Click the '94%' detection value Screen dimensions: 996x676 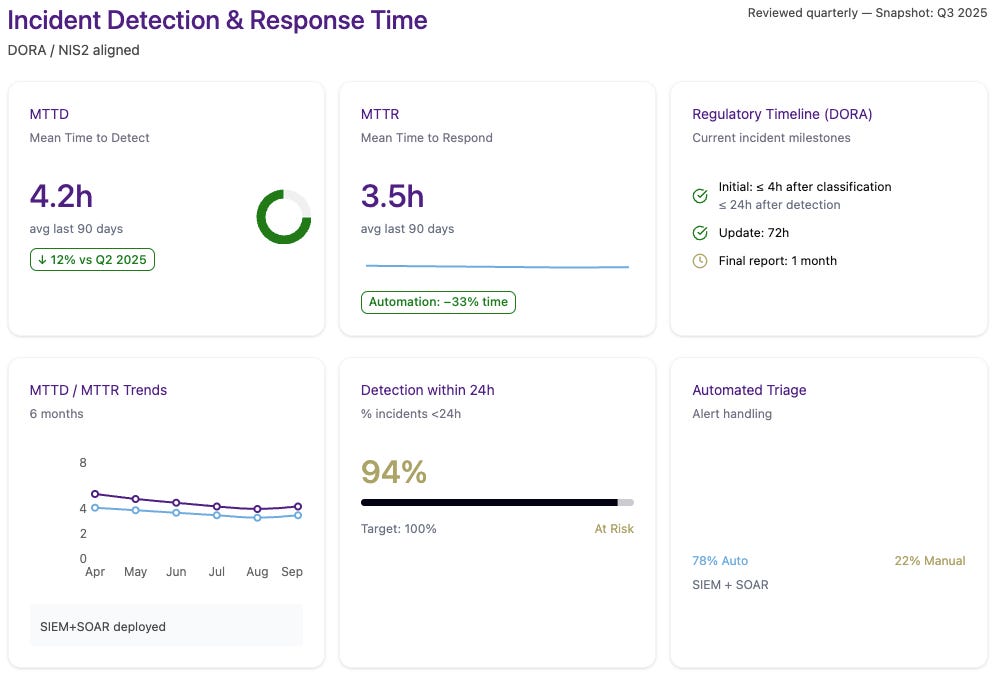(394, 472)
